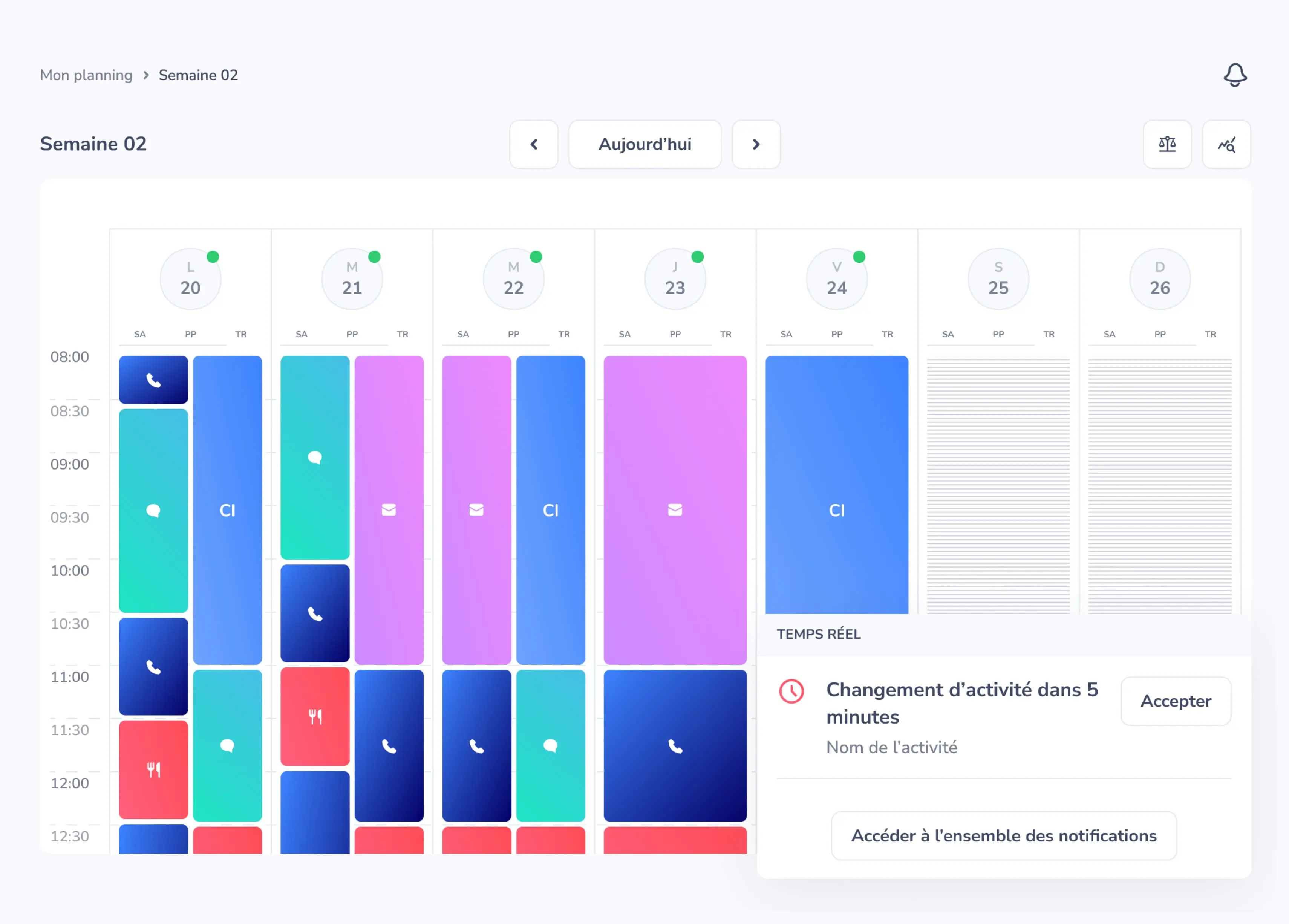Screen dimensions: 1289x924
Task: Go to the next week with the right chevron
Action: [756, 144]
